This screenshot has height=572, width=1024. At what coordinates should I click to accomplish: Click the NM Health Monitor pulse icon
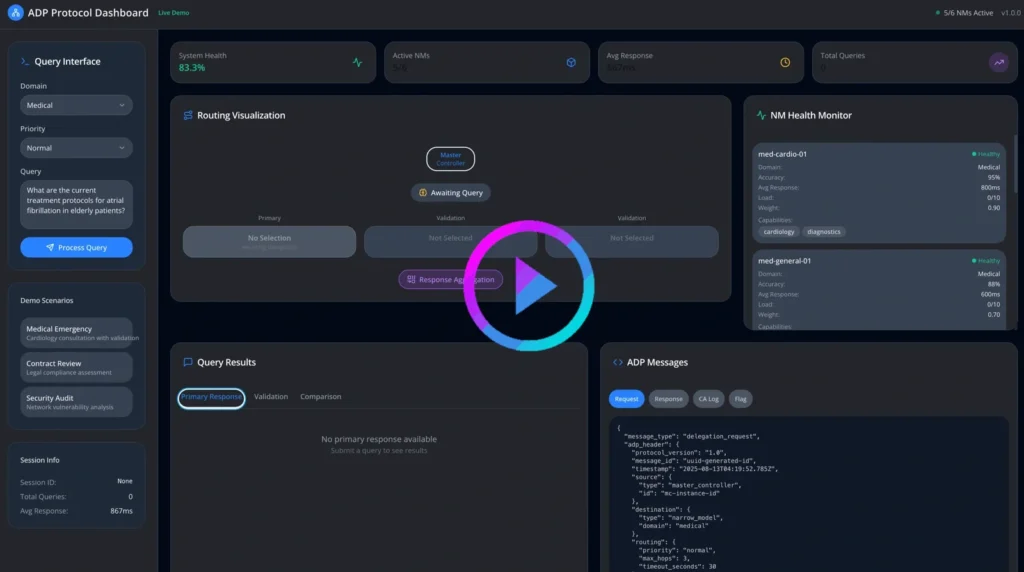761,116
